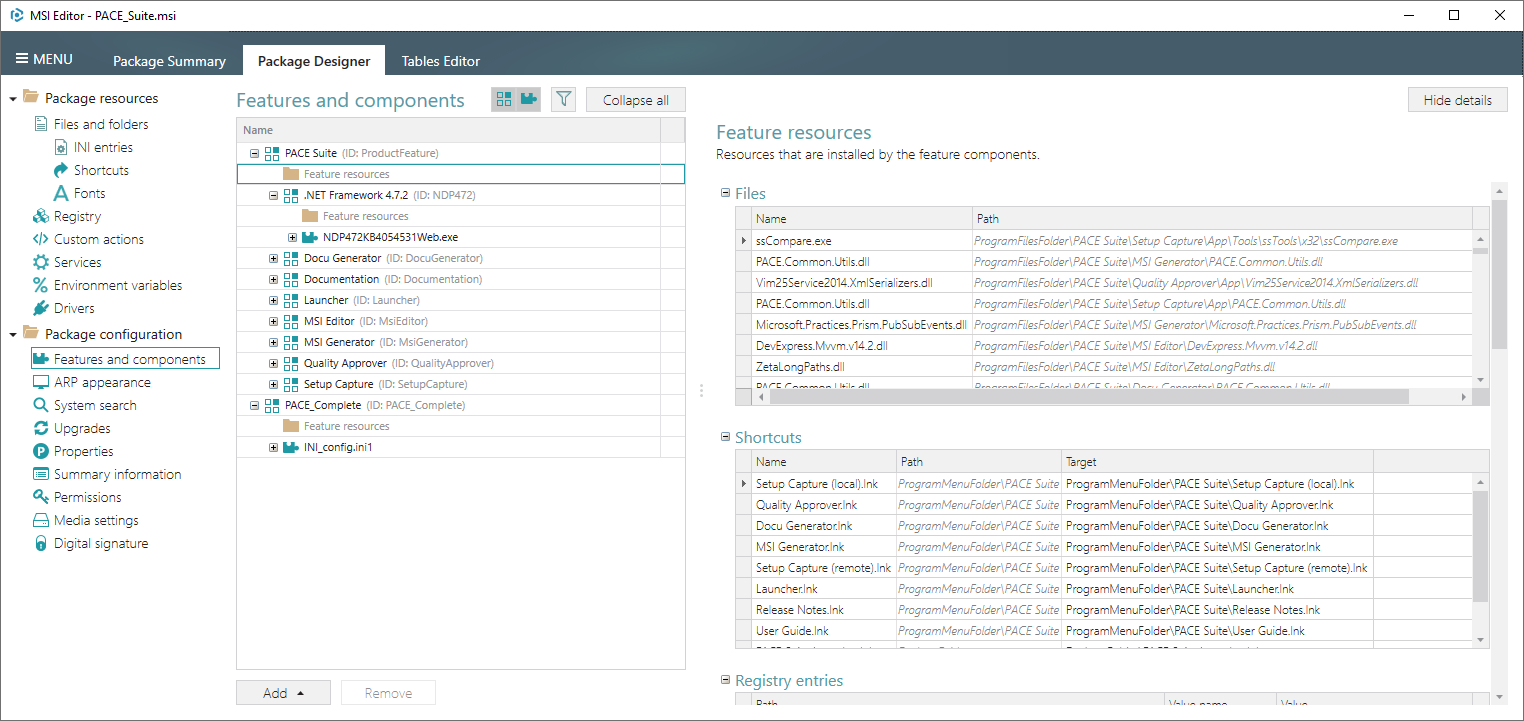Toggle the components view mode button
This screenshot has width=1524, height=721.
(529, 99)
